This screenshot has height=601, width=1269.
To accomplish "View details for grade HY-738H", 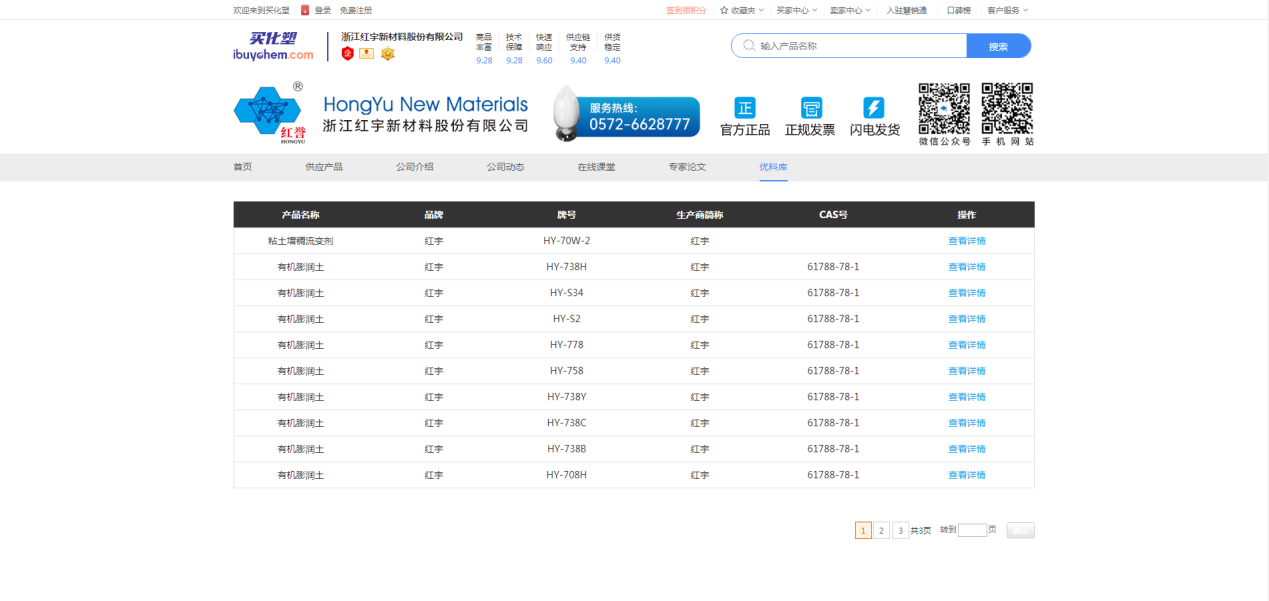I will point(967,267).
